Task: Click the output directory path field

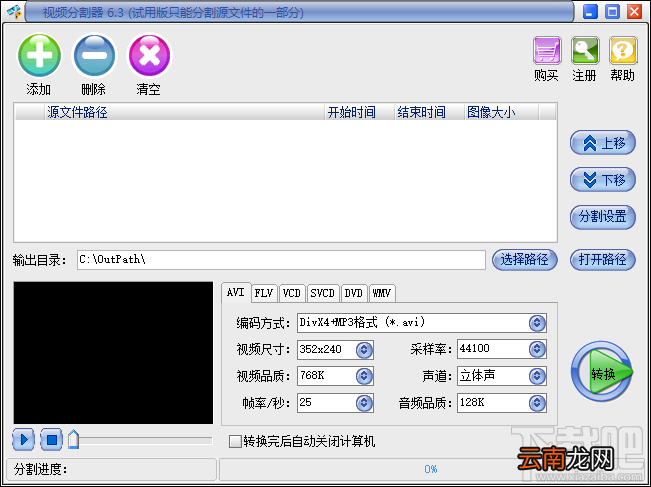Action: [281, 260]
